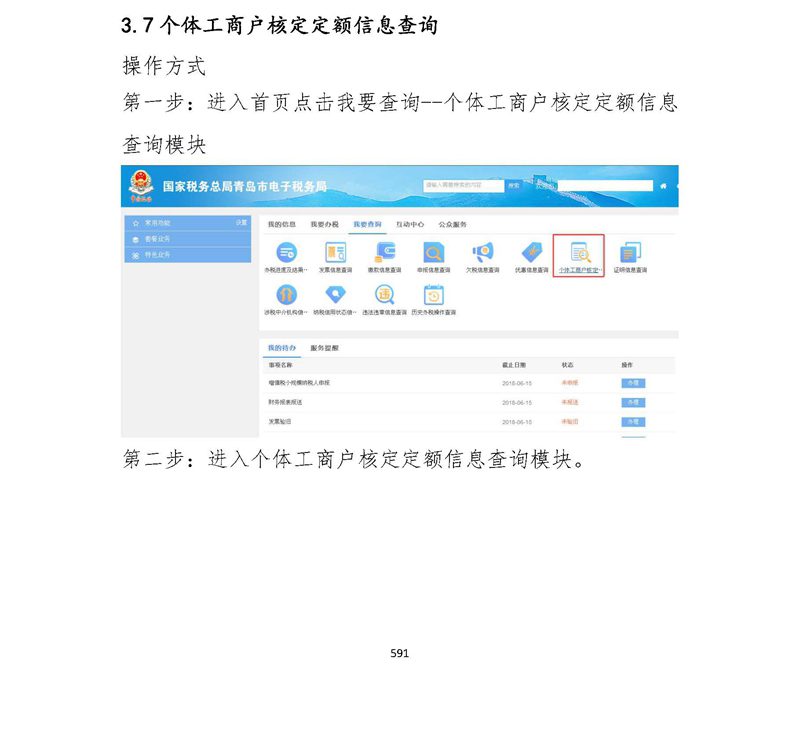Switch to 服务提醒 tab

tap(324, 348)
